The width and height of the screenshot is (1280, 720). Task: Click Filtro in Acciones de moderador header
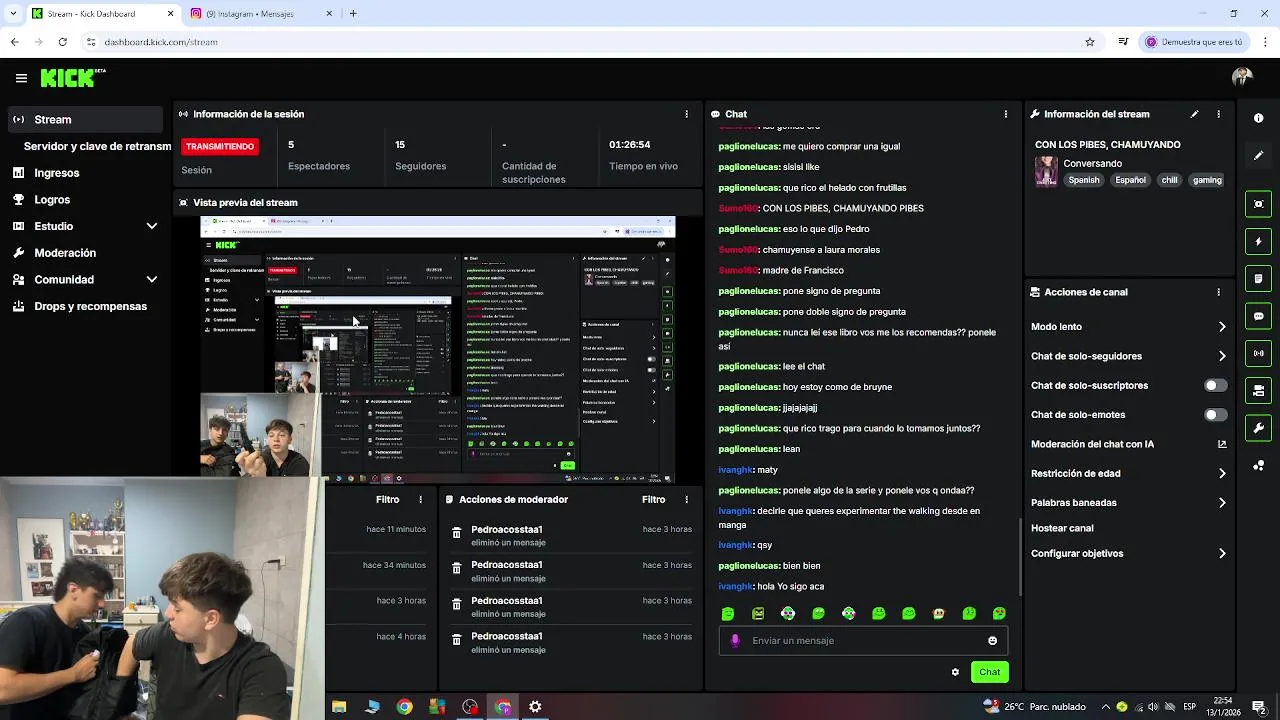pyautogui.click(x=653, y=499)
